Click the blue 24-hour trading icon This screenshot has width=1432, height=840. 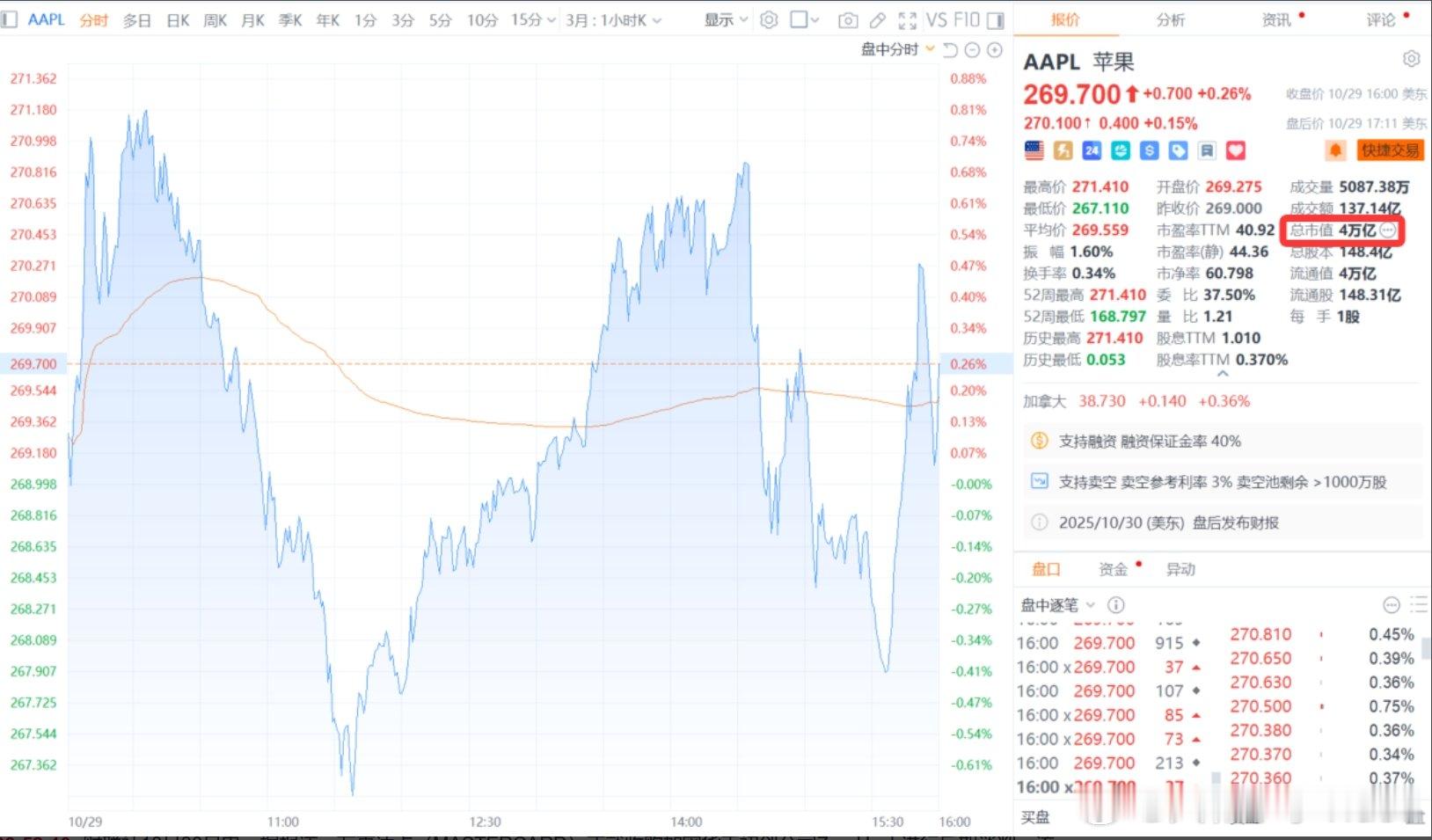(x=1092, y=150)
